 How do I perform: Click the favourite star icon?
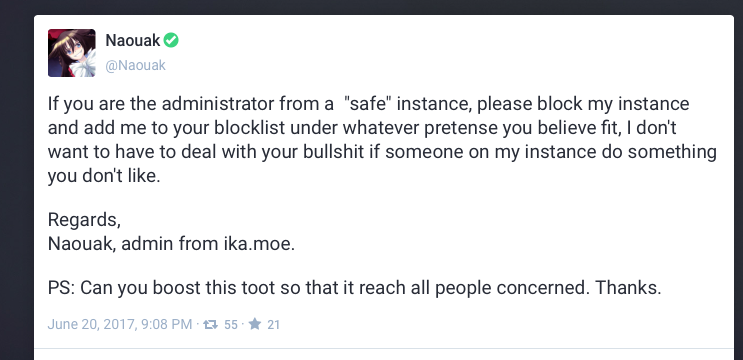tap(255, 324)
